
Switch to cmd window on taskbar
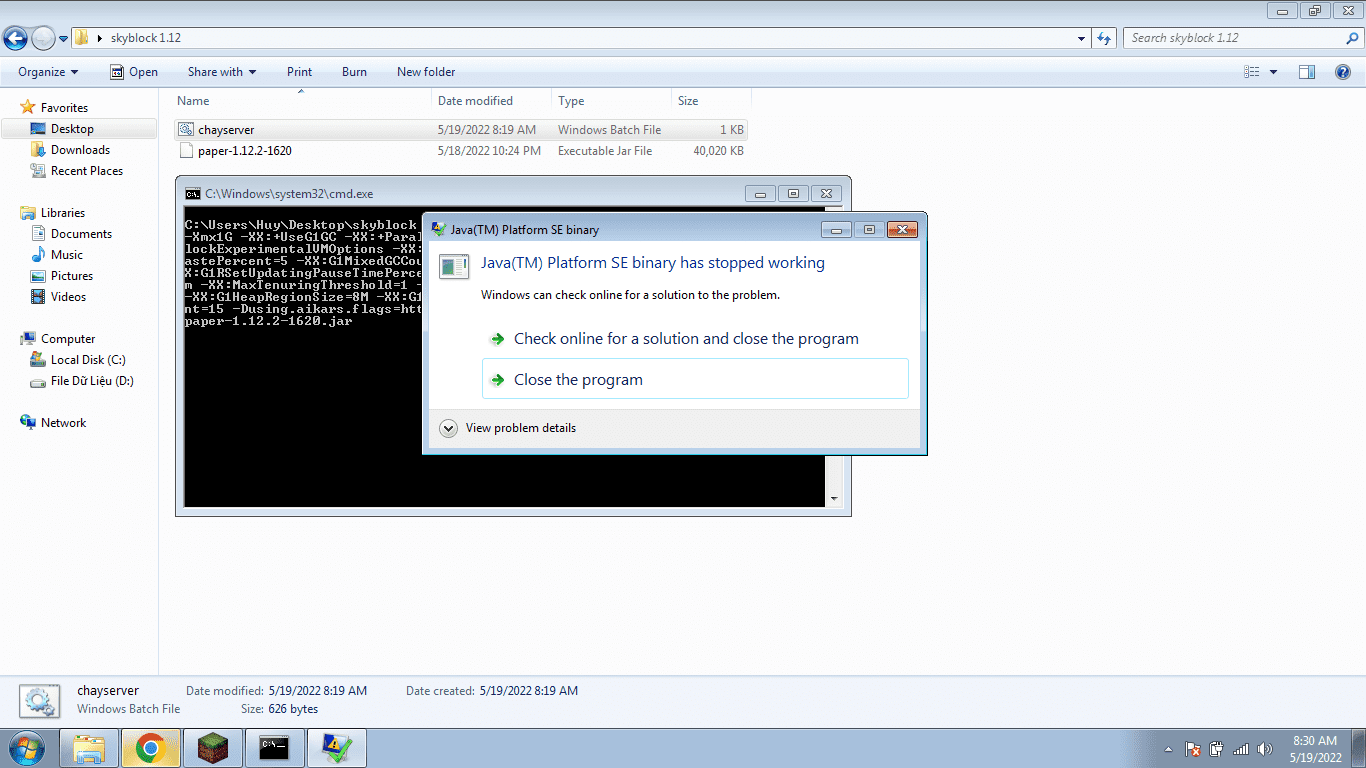pos(275,748)
